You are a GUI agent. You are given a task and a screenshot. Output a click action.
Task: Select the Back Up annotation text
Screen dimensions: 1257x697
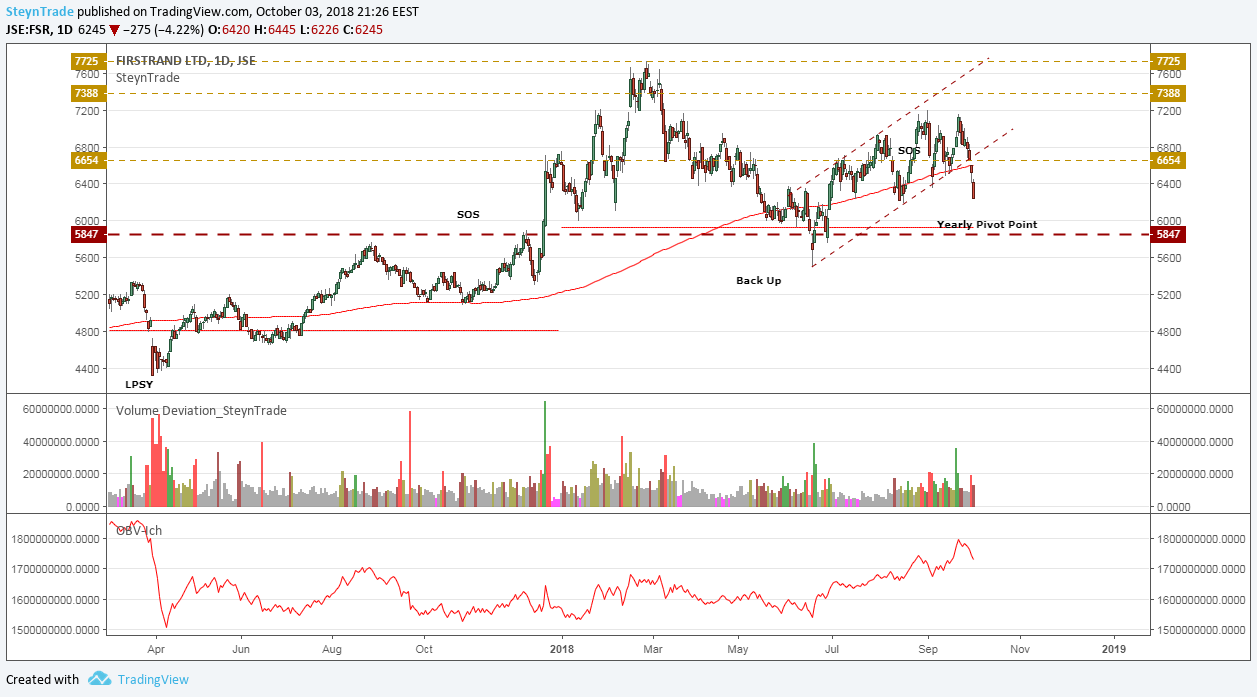point(759,281)
